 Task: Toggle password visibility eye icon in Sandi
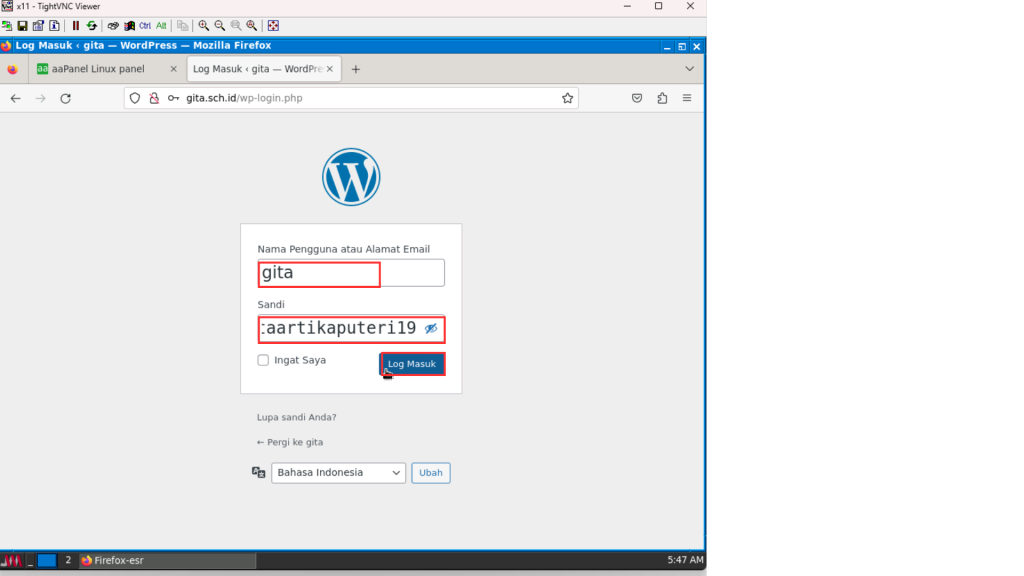pyautogui.click(x=431, y=328)
